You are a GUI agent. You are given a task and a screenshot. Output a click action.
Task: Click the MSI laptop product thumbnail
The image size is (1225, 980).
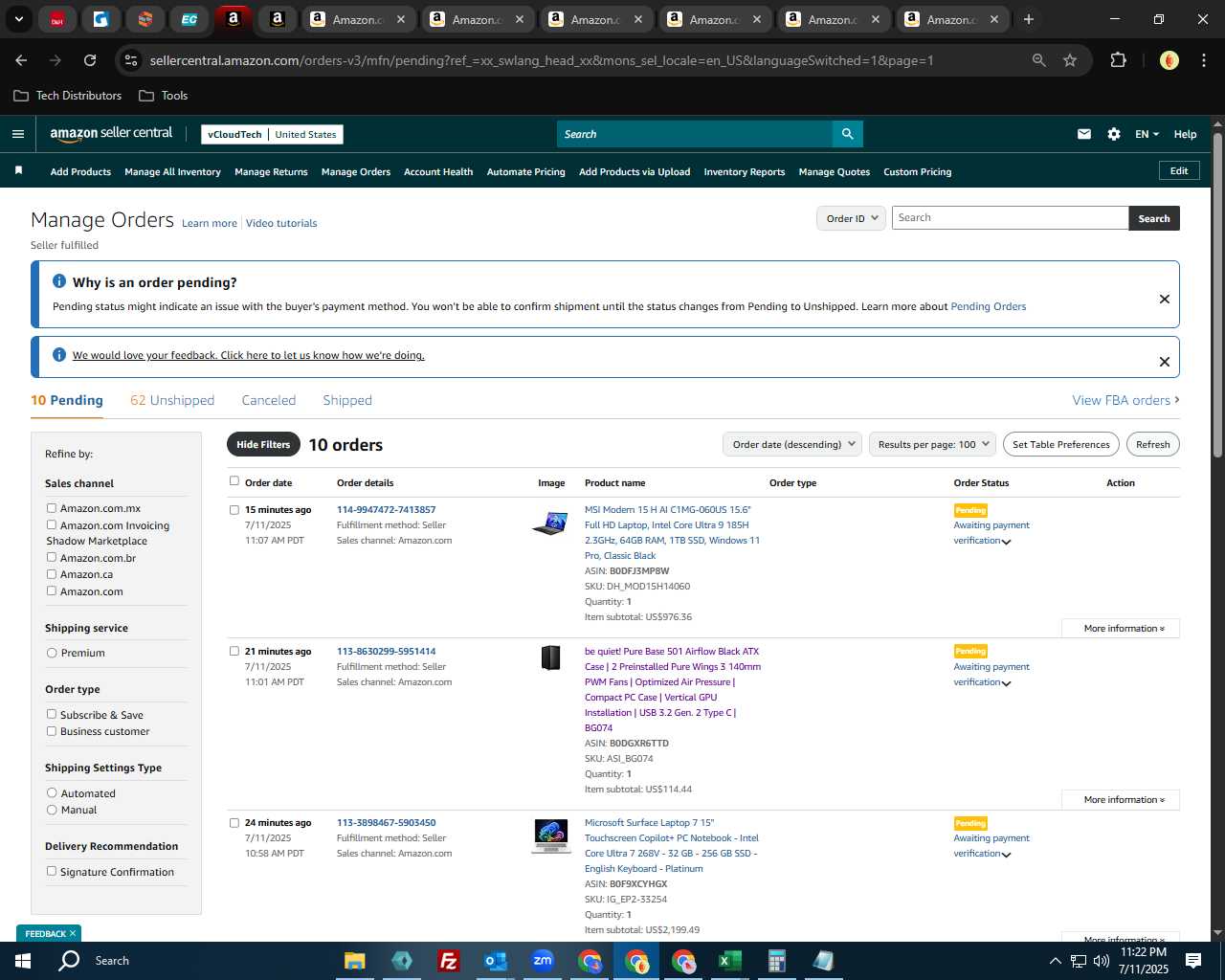[x=550, y=523]
